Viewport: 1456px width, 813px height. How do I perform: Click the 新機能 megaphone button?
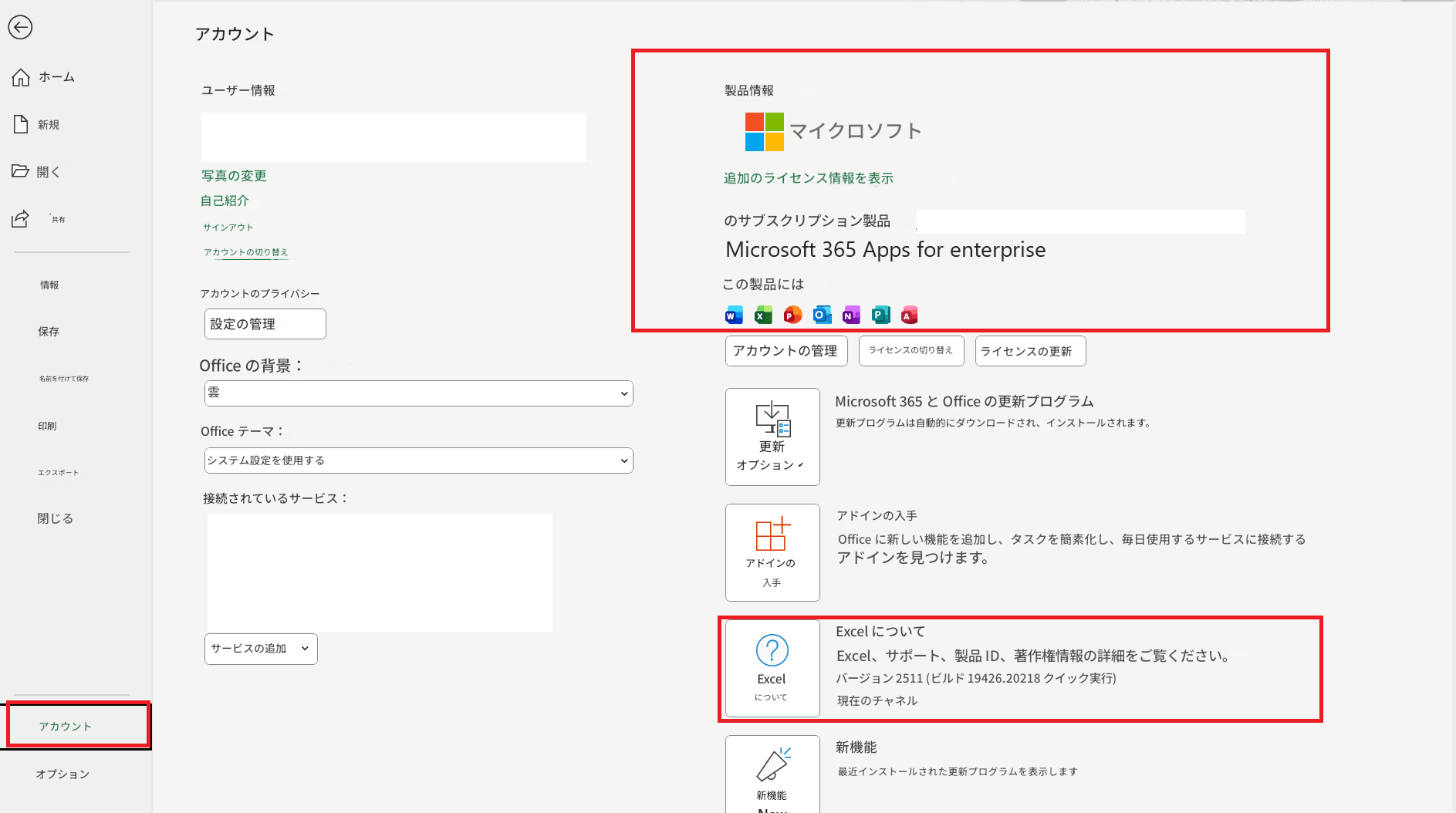[772, 774]
